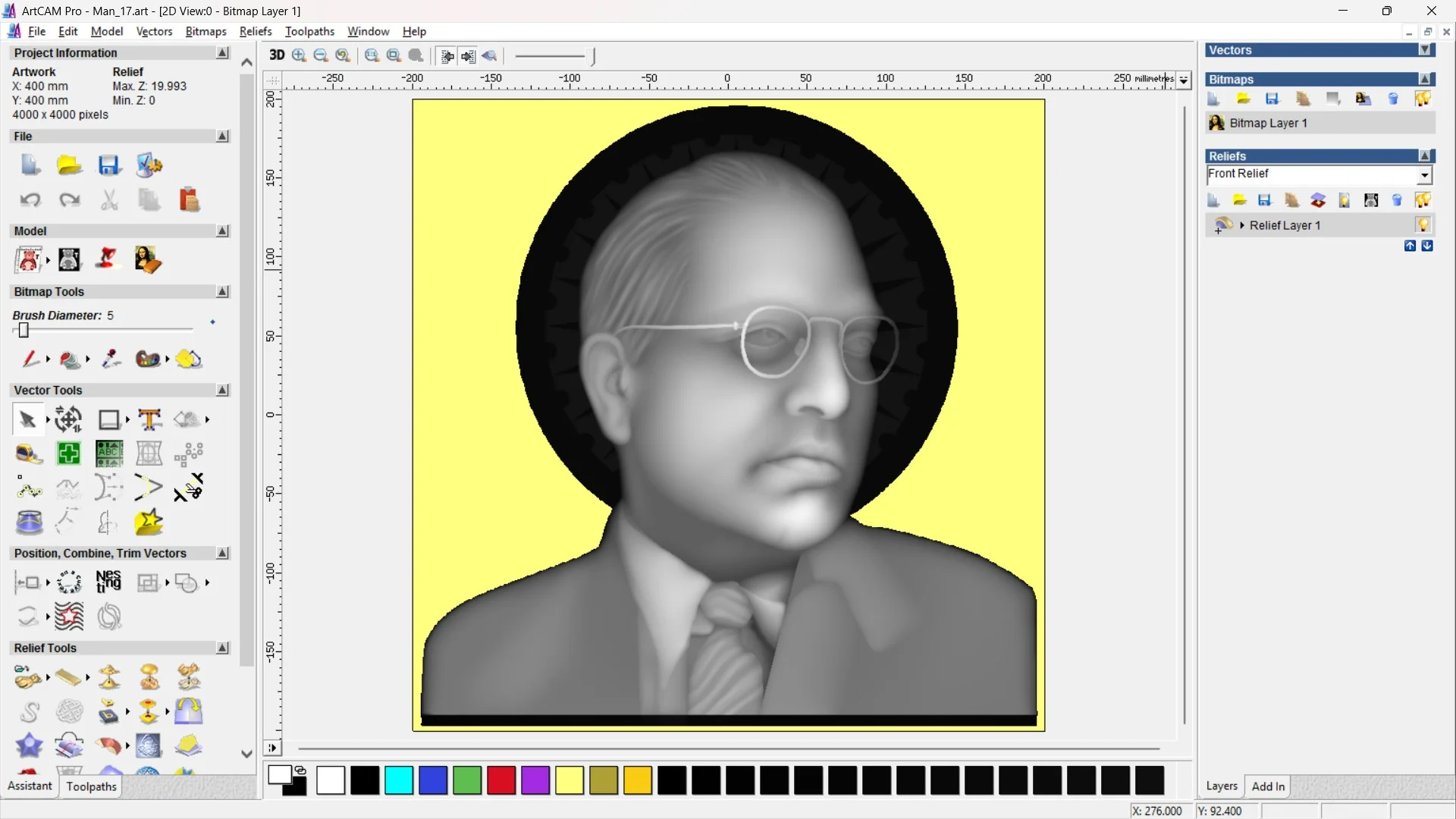Click the Add In button
1456x819 pixels.
tap(1269, 786)
